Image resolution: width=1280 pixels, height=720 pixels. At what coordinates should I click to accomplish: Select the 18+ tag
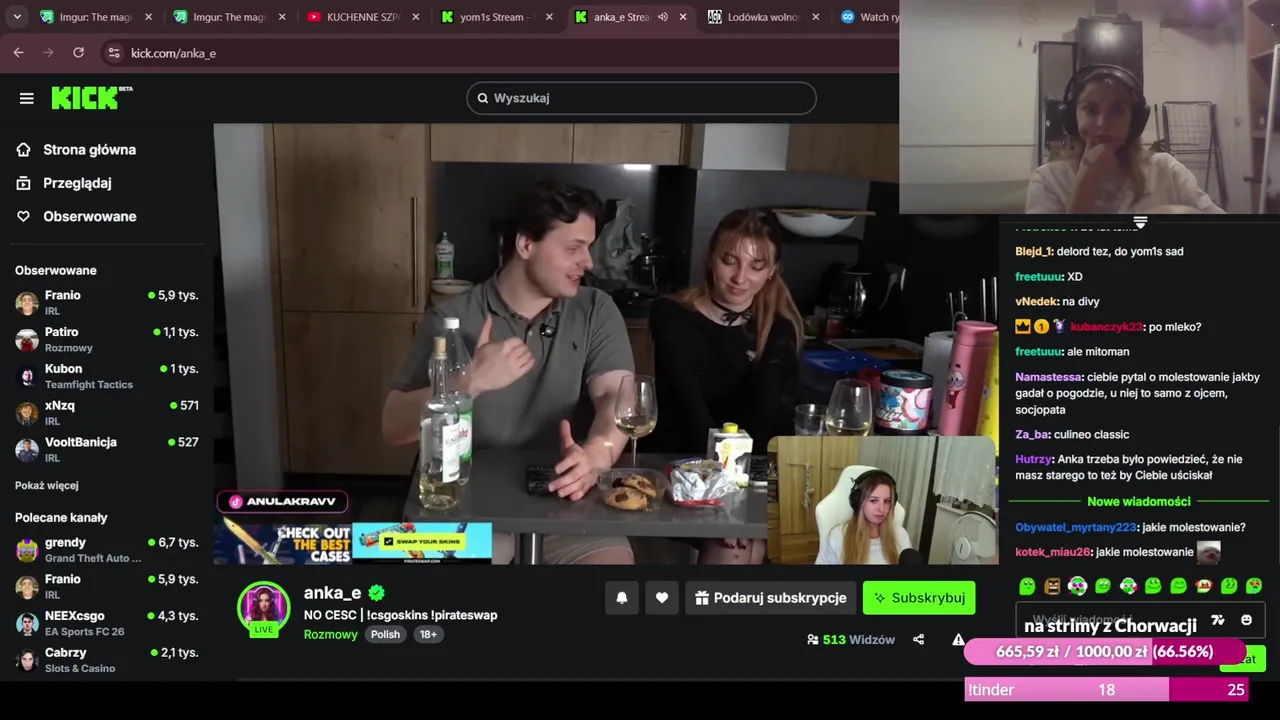click(428, 634)
